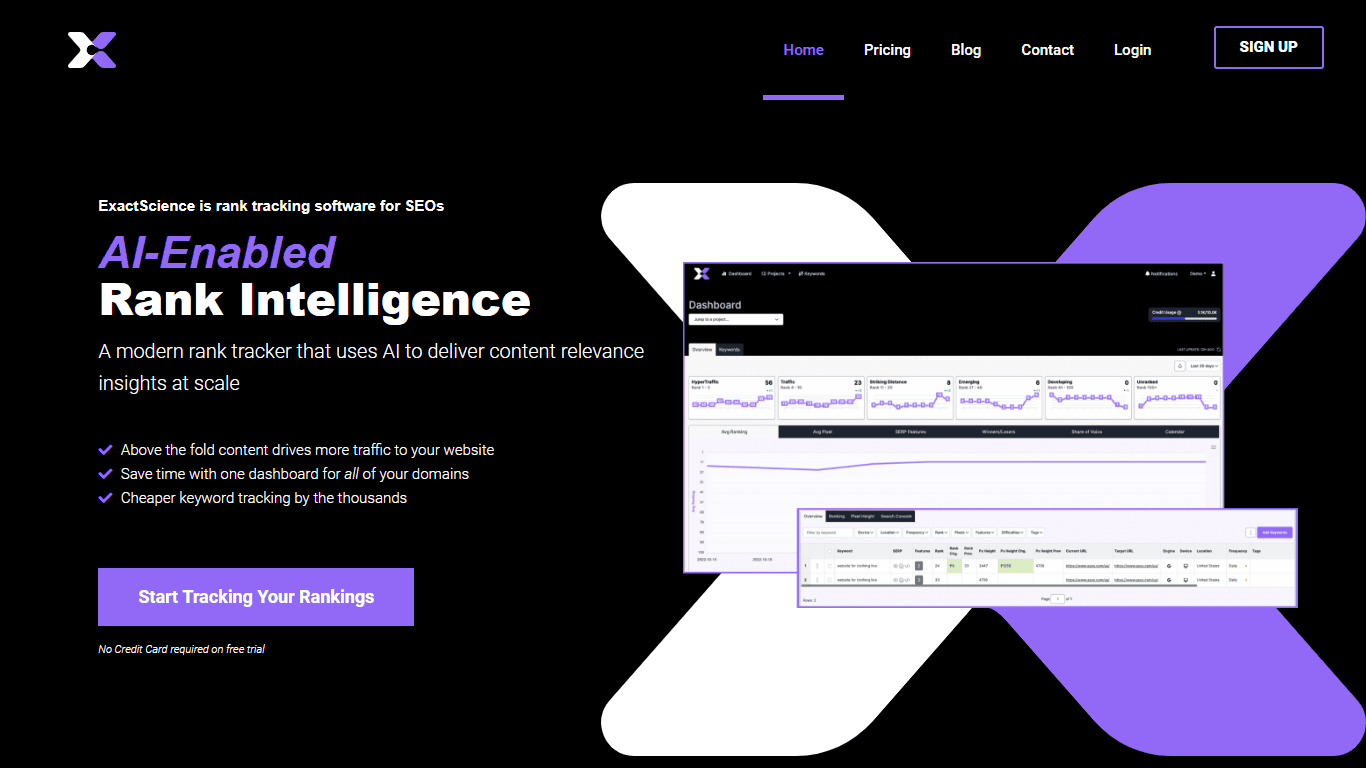Click the ExactScience X logo
Image resolution: width=1366 pixels, height=768 pixels.
click(92, 50)
